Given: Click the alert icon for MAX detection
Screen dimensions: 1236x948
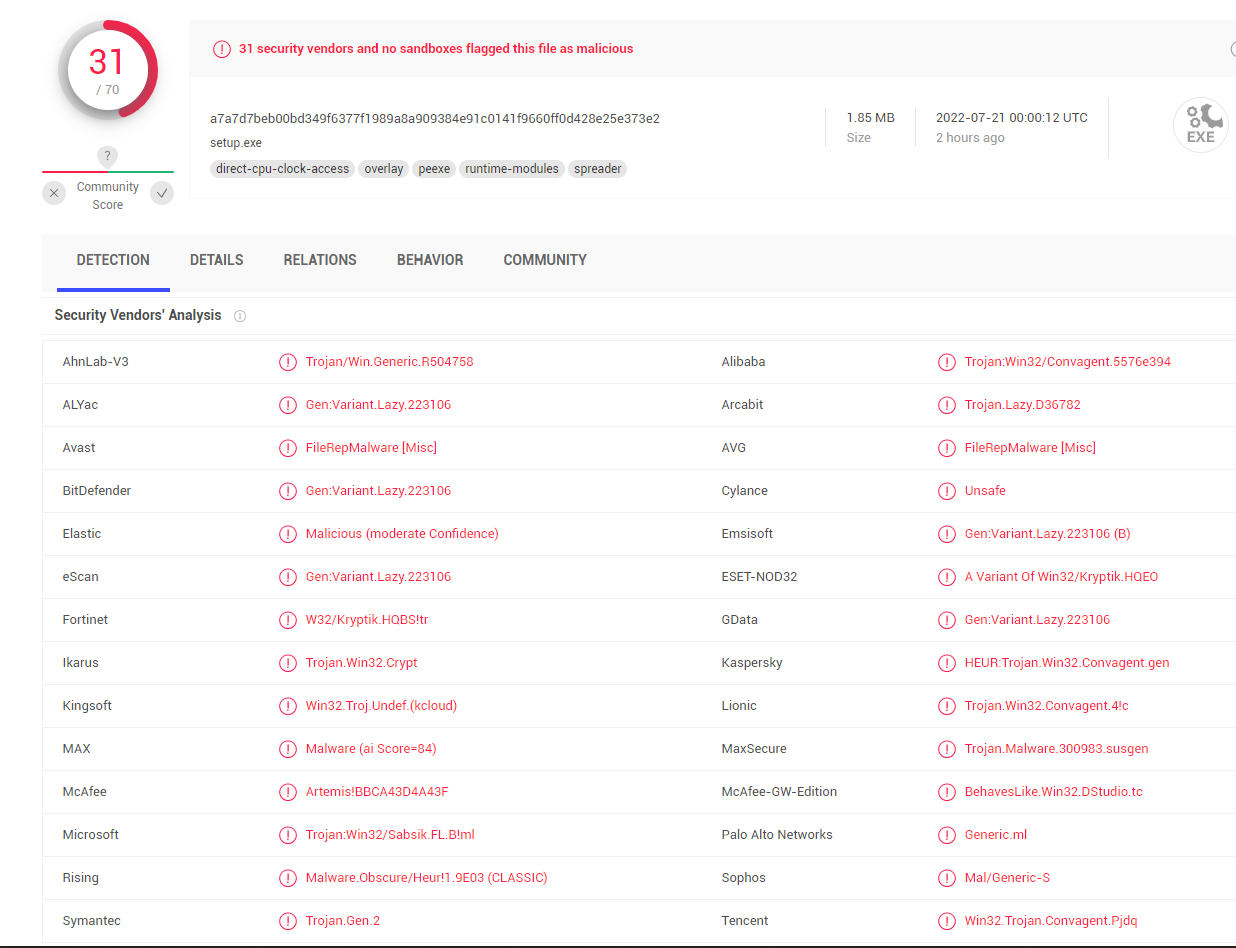Looking at the screenshot, I should point(288,749).
